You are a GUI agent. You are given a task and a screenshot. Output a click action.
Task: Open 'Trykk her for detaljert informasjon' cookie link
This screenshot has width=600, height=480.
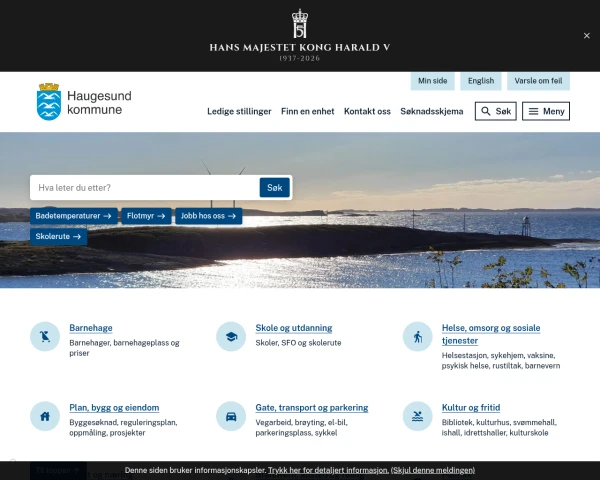tap(328, 470)
